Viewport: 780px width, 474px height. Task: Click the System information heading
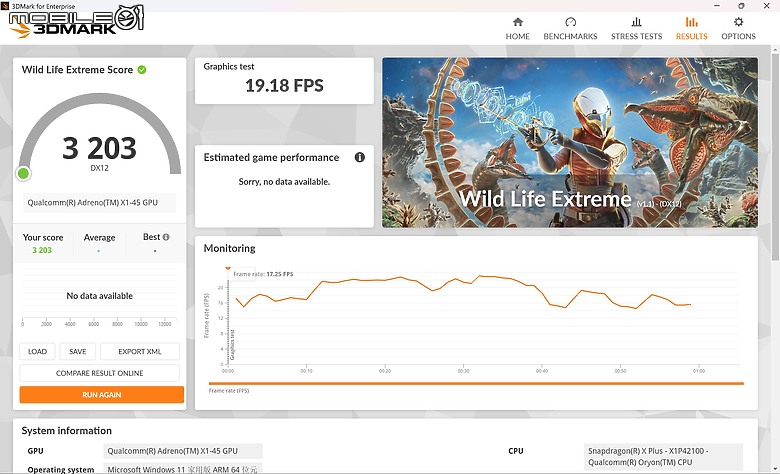tap(67, 431)
